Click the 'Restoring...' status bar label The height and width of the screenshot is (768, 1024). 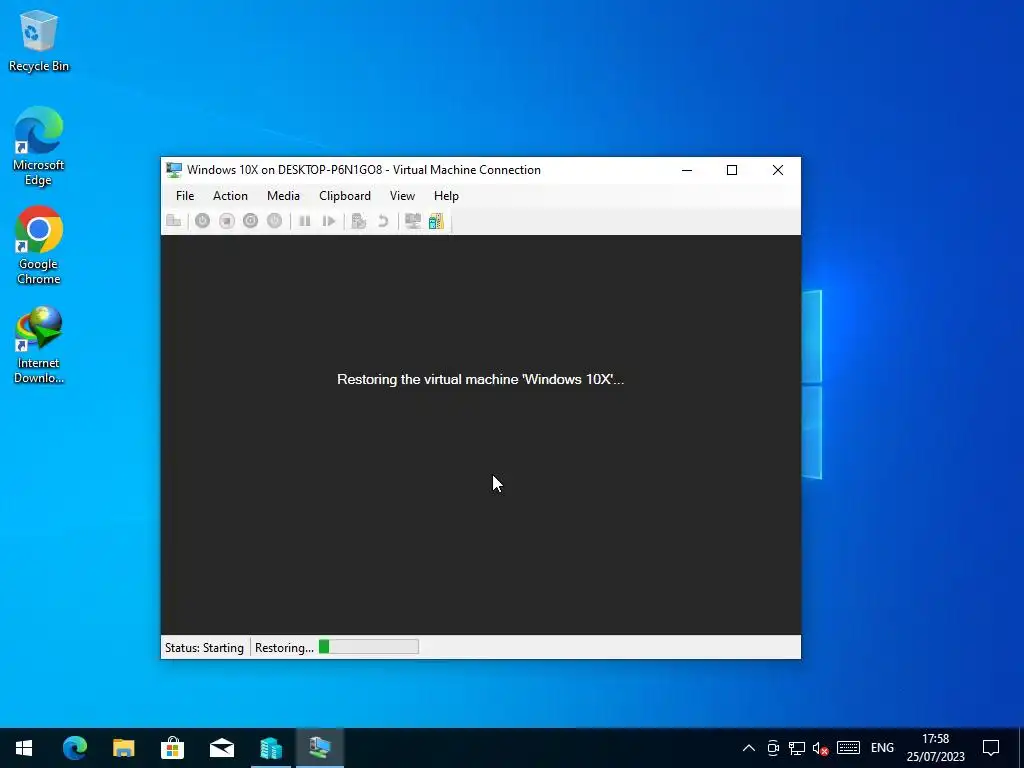(x=284, y=648)
